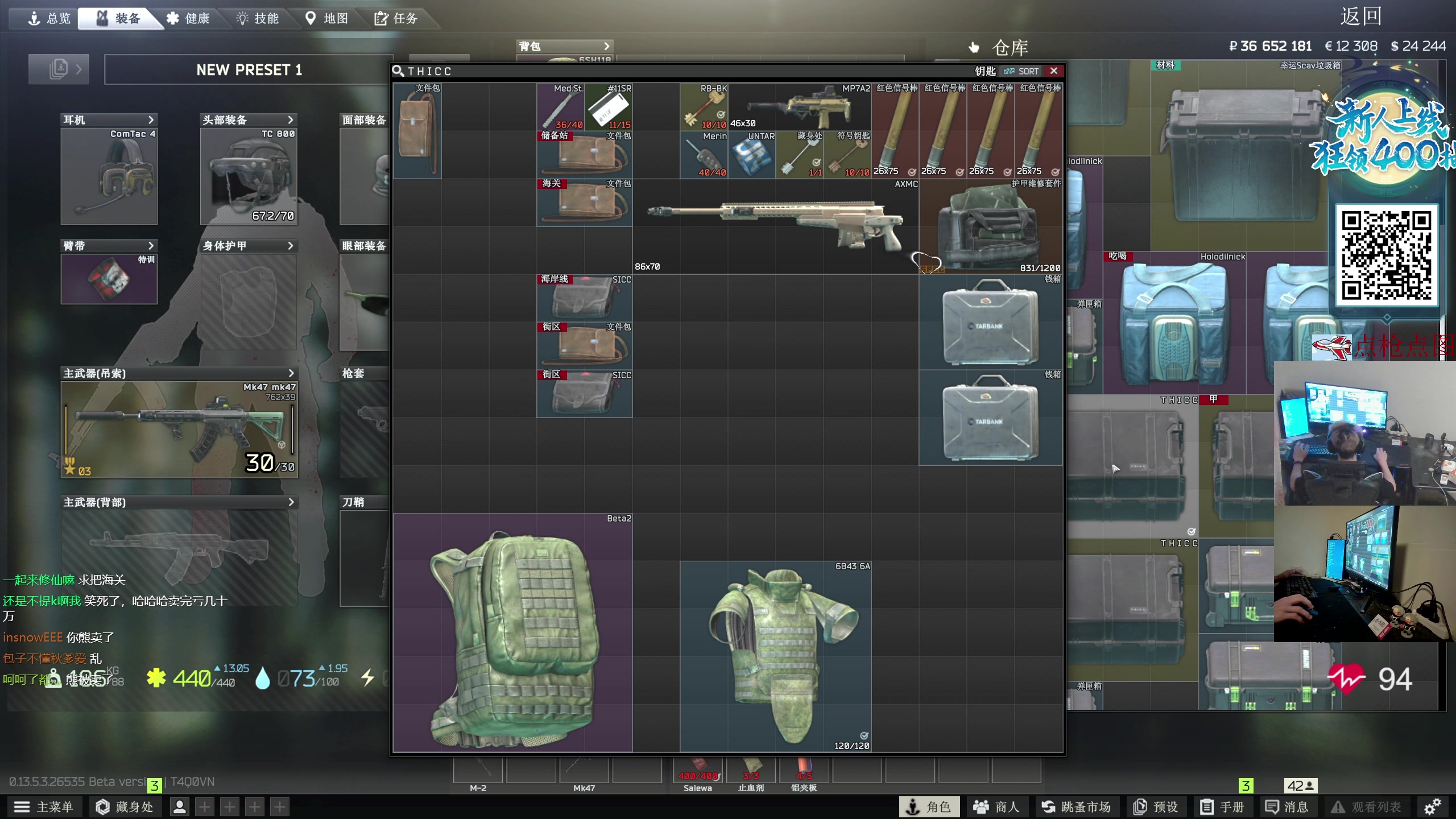Open the 主菜单 main menu
This screenshot has width=1456, height=819.
pos(44,806)
